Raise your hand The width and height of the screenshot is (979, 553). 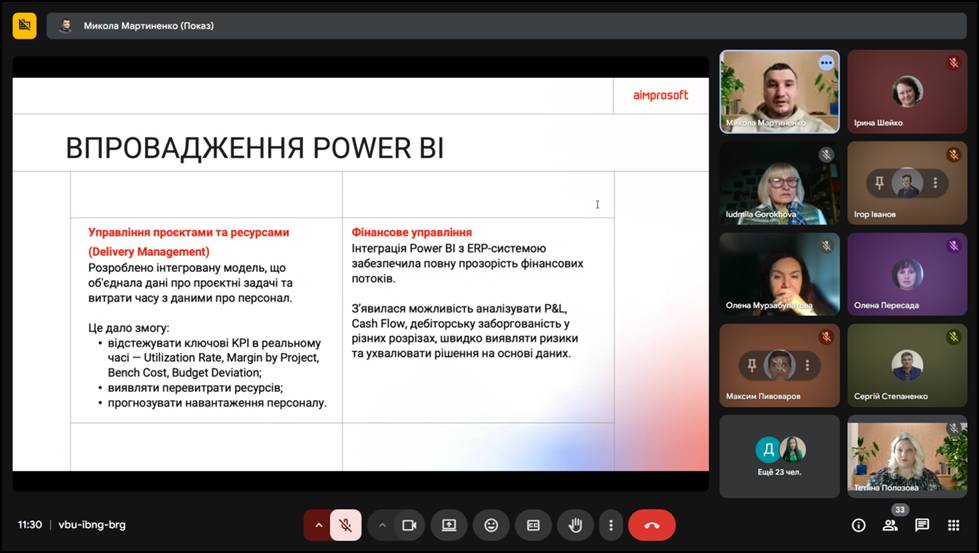(x=576, y=525)
